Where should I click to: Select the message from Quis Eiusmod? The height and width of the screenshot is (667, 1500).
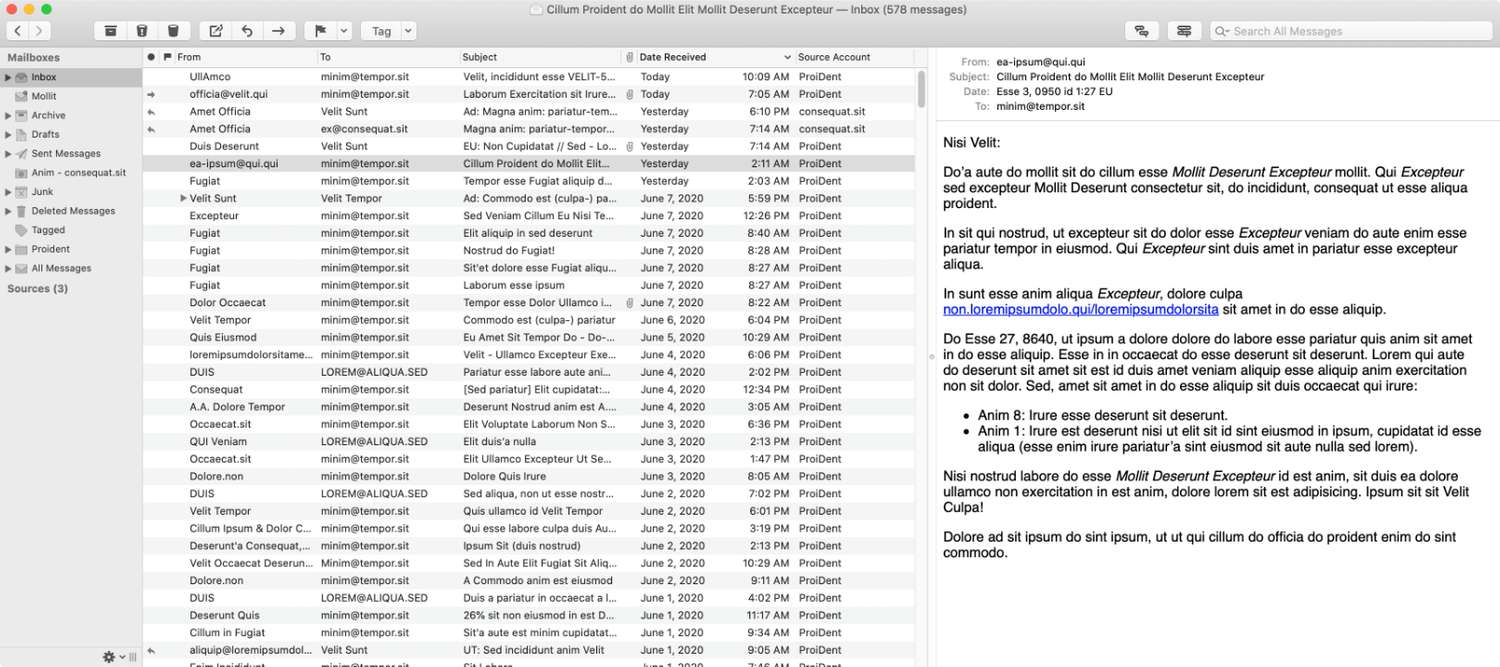[529, 337]
